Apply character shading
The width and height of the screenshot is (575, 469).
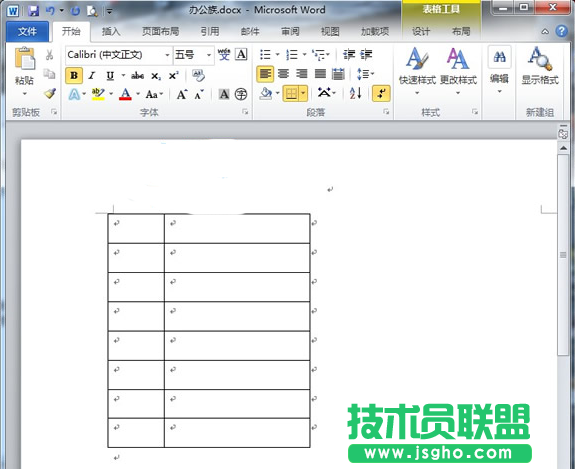224,94
